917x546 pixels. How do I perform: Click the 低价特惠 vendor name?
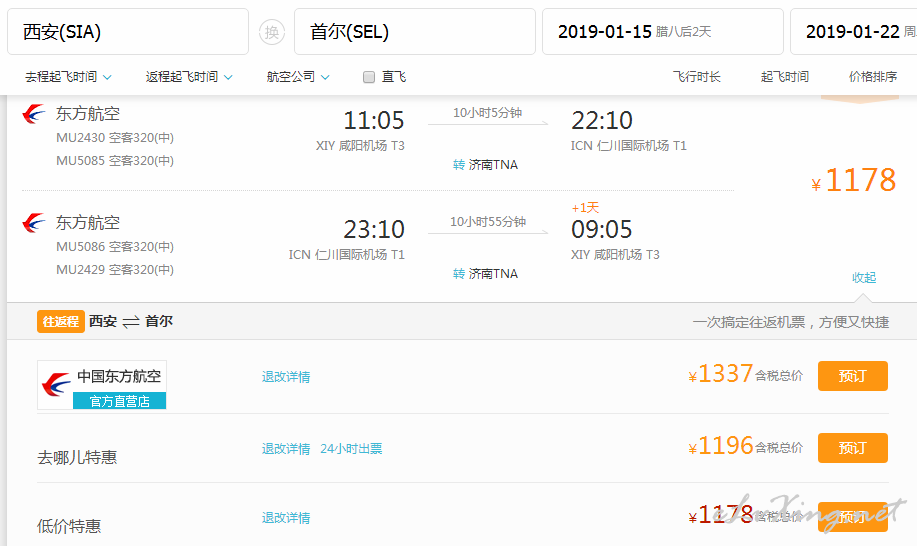[x=69, y=526]
